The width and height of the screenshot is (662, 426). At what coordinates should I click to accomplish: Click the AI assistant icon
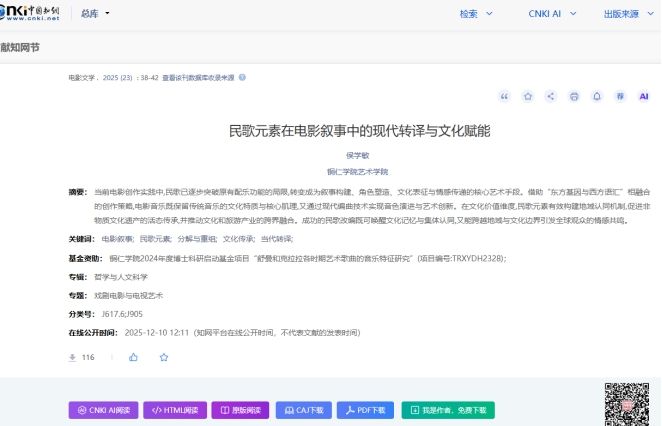point(644,97)
